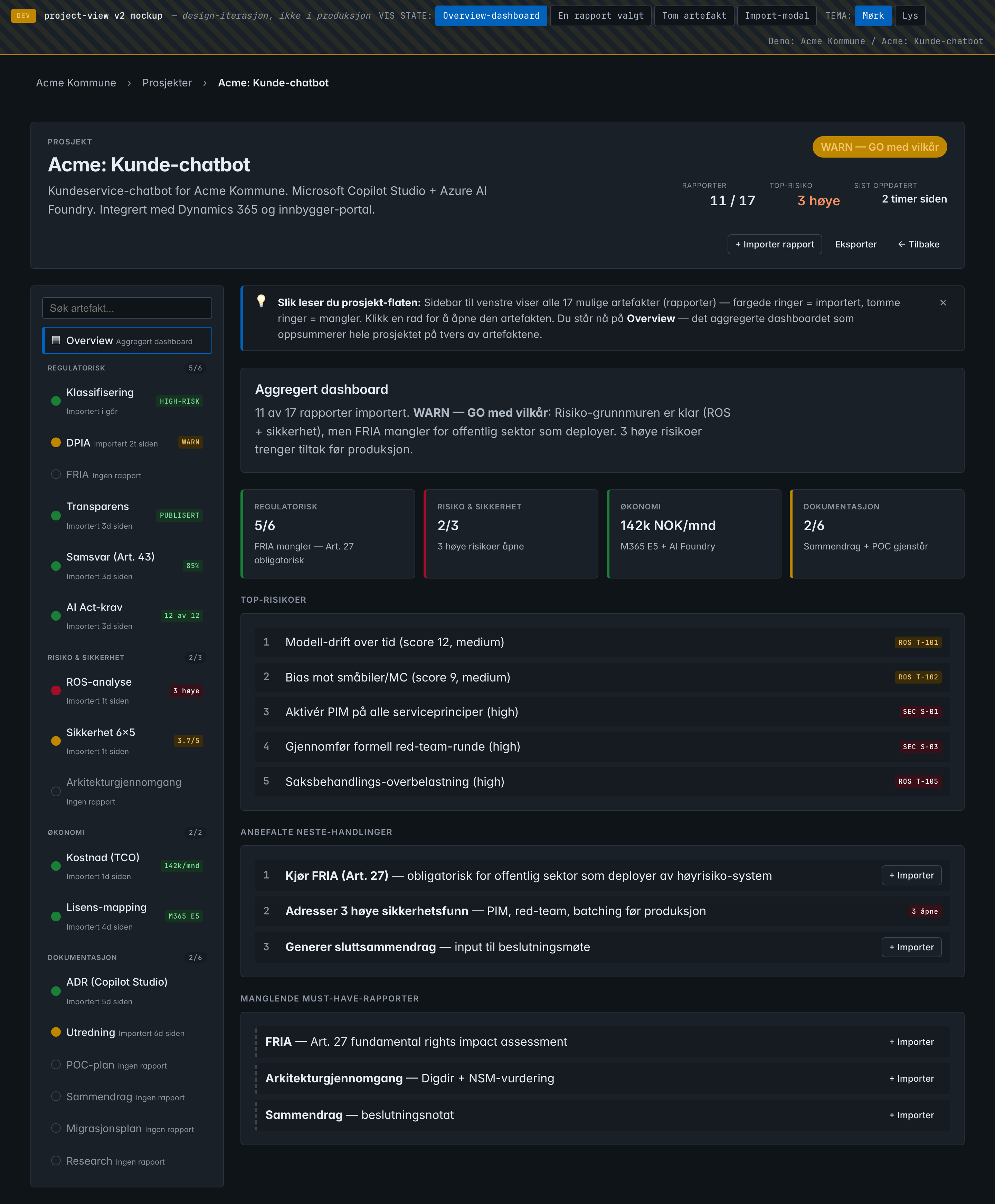Click Importer for Sammendrag beslutningsnotat
995x1204 pixels.
pyautogui.click(x=911, y=1115)
